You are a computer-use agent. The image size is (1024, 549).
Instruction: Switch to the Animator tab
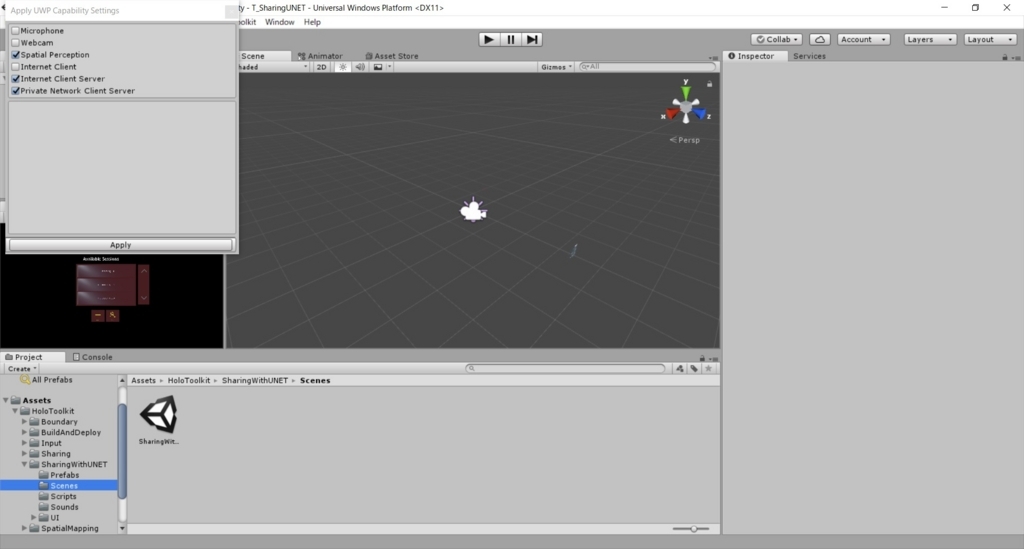tap(320, 56)
